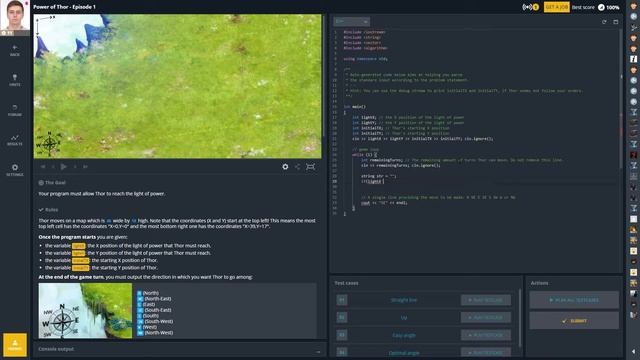Click the Actions panel heading
Screen dimensions: 640x360
[539, 283]
